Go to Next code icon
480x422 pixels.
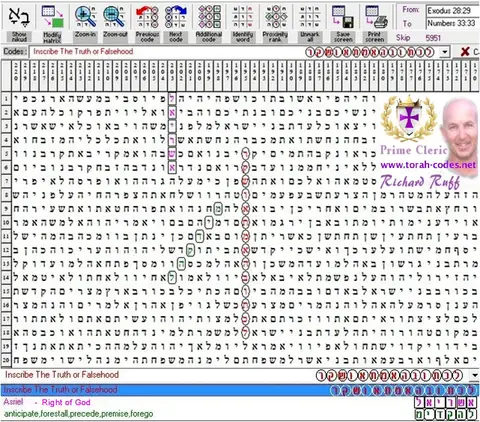pos(176,16)
